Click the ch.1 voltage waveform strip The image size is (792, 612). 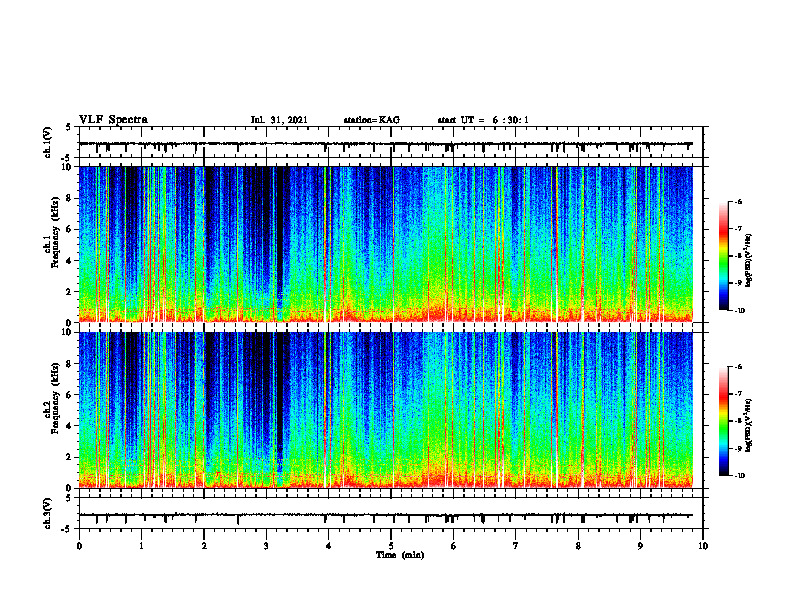(x=391, y=142)
